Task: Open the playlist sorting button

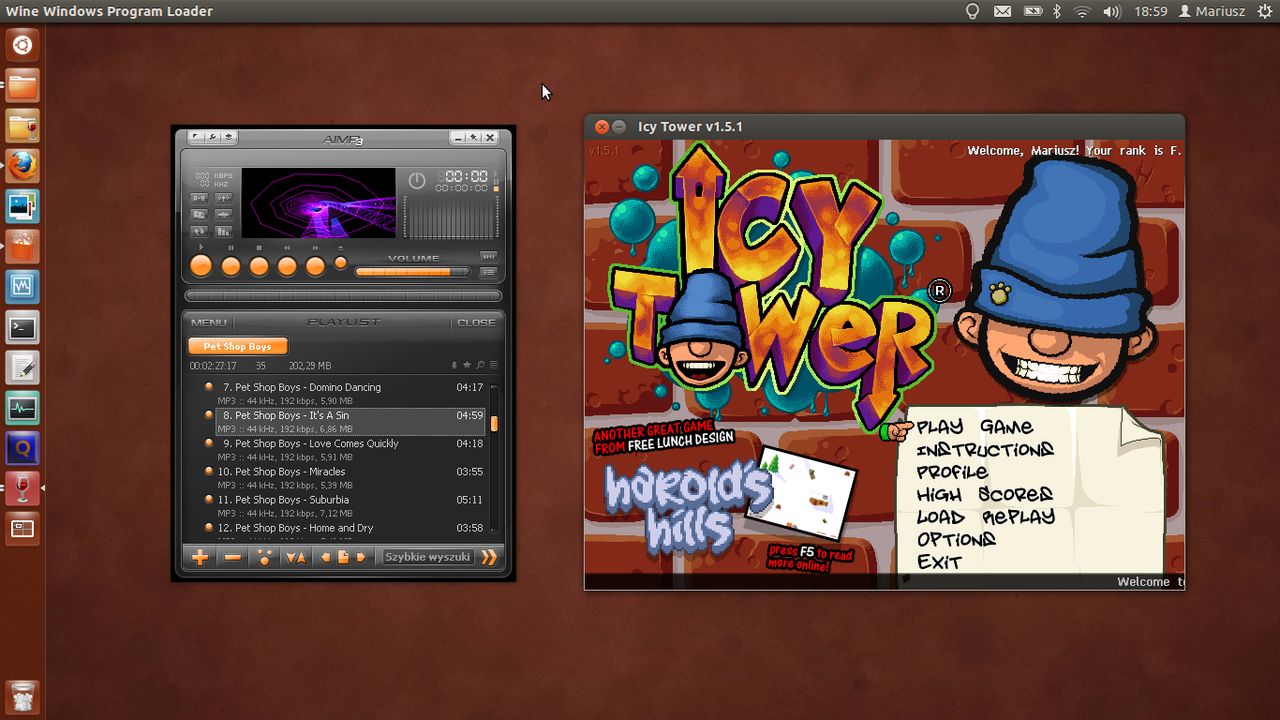Action: point(296,557)
